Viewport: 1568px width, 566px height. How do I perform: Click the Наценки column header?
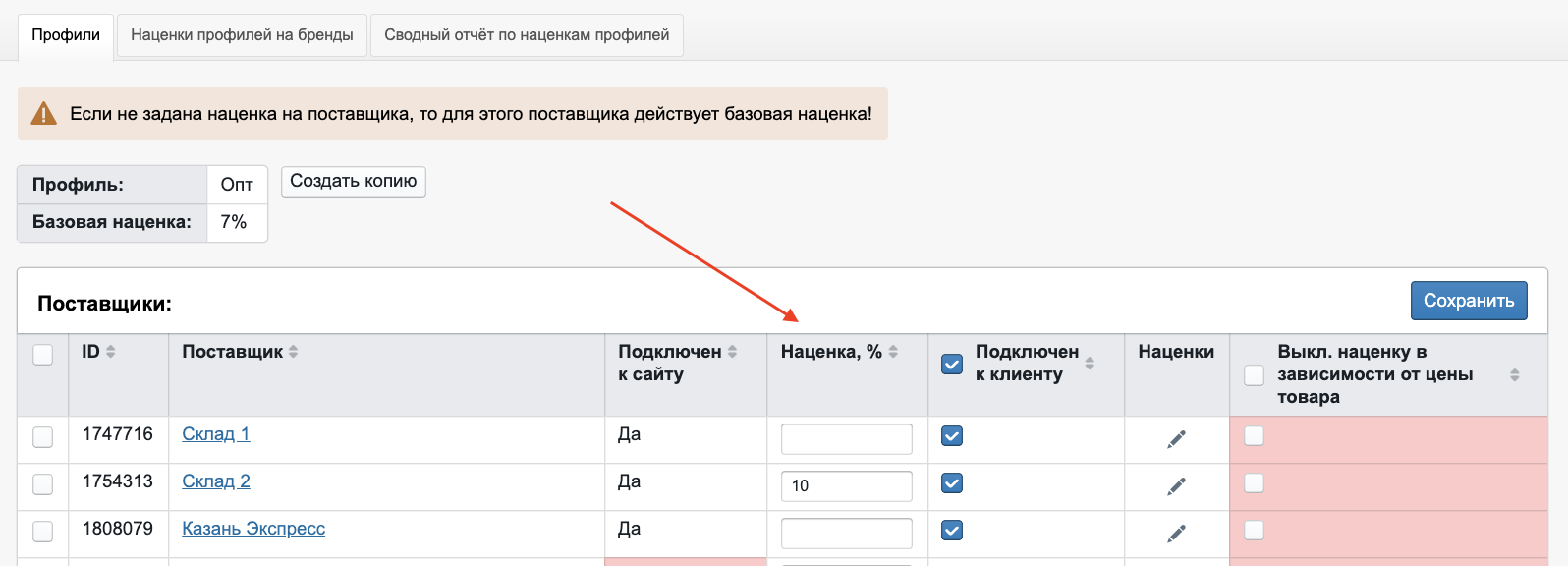[1176, 352]
